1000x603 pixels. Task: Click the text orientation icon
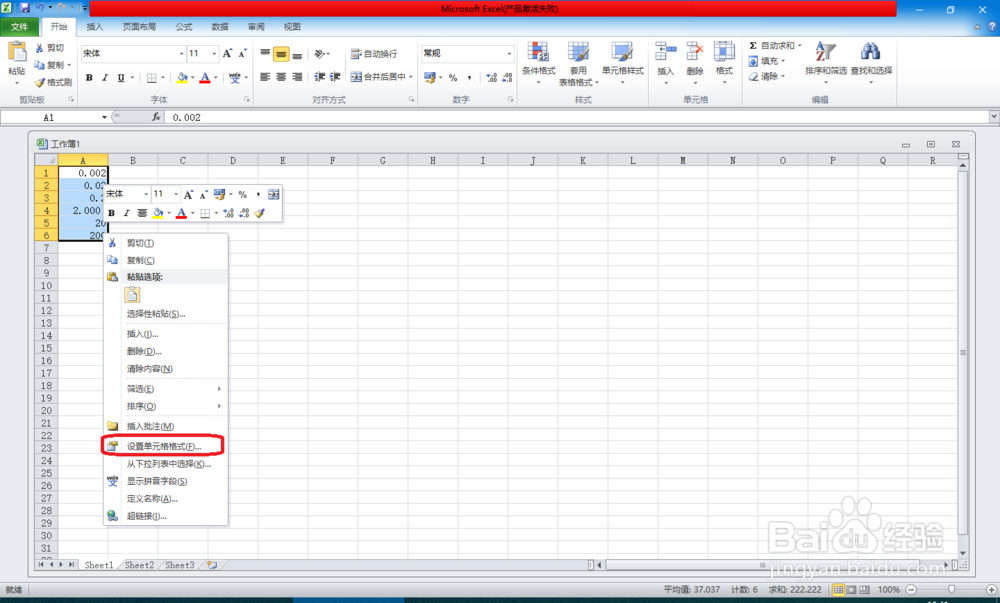coord(320,54)
